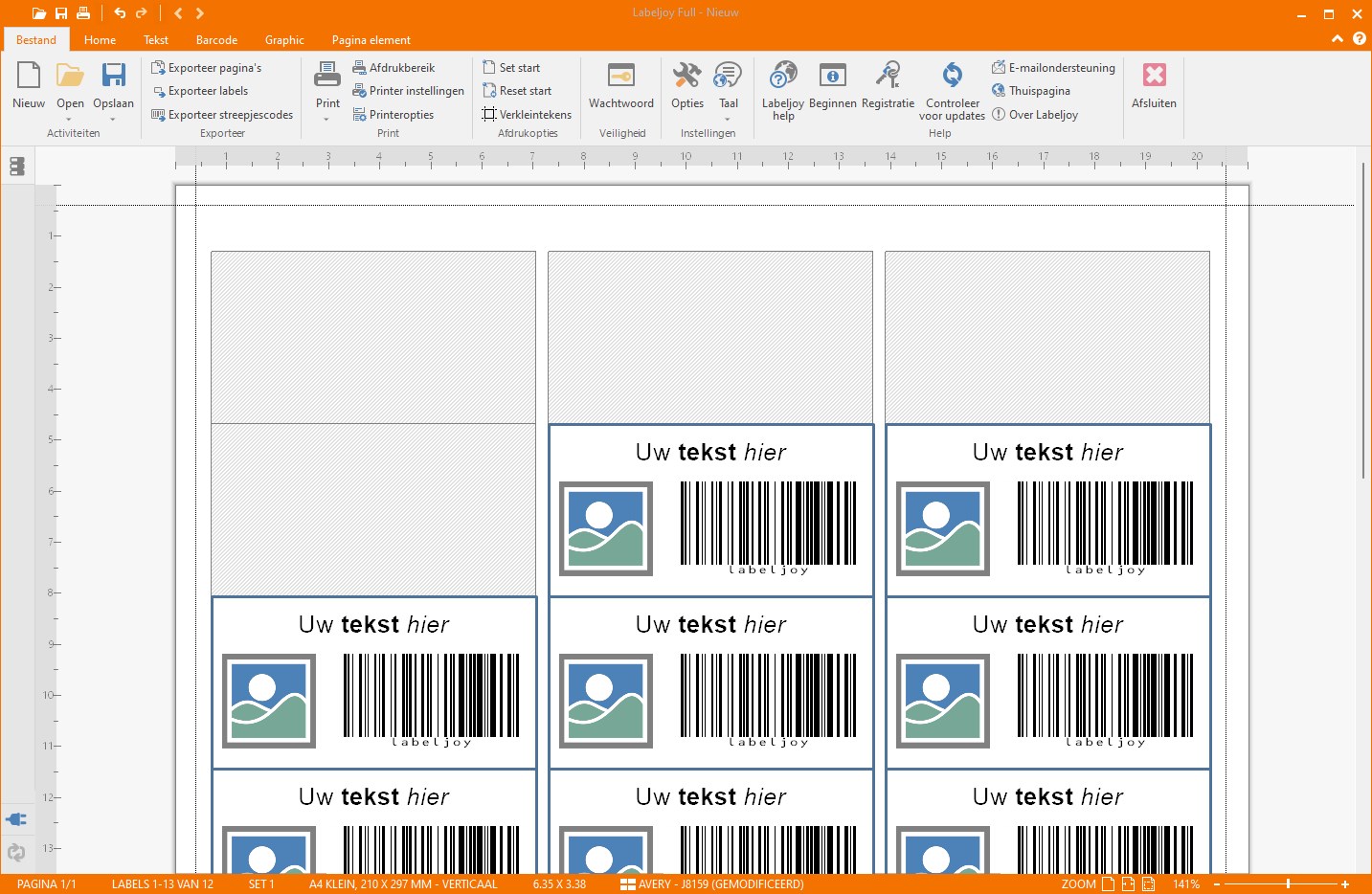Click Controleer voor updates icon

tap(952, 75)
